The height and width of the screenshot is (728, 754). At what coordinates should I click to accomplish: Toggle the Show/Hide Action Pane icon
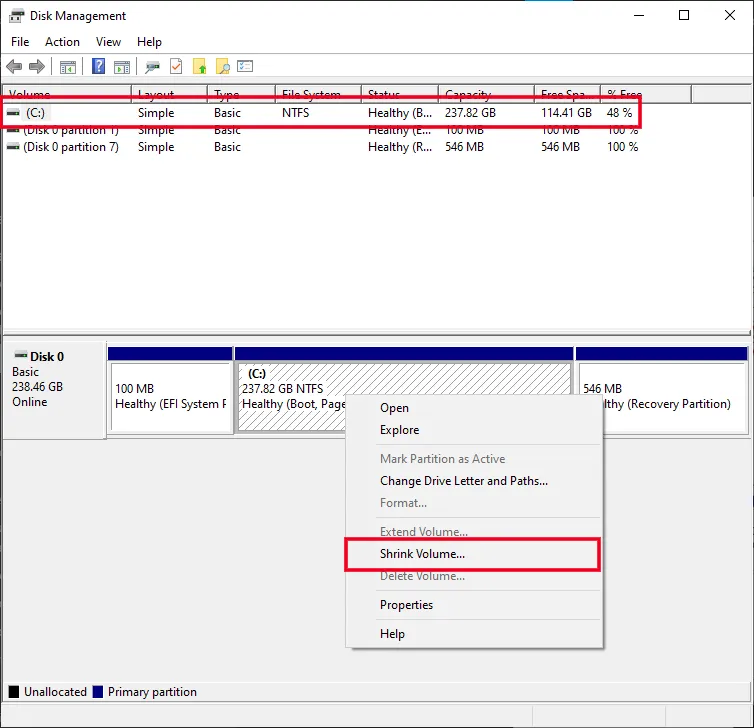click(122, 67)
